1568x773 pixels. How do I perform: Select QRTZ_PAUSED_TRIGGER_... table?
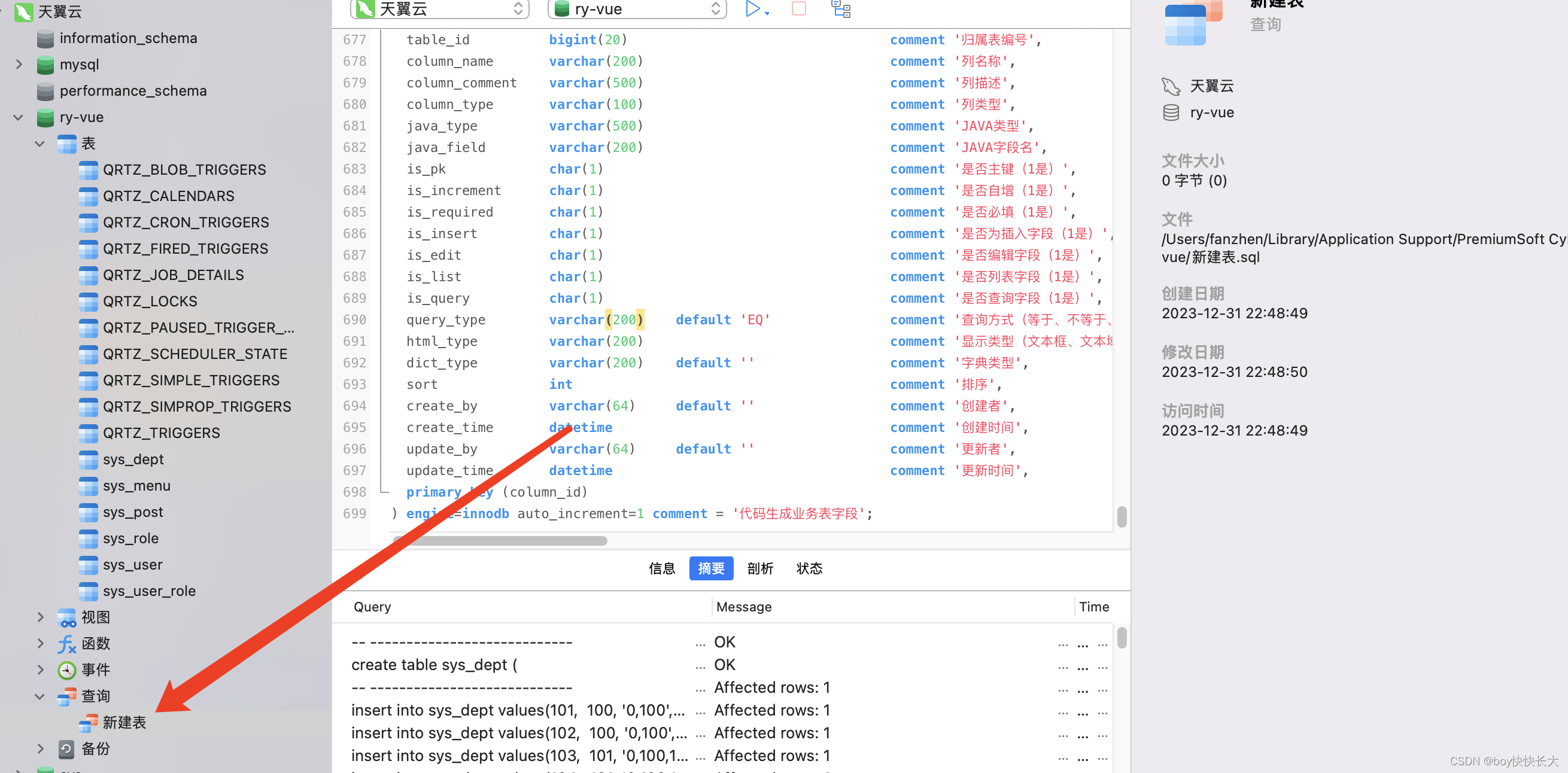pyautogui.click(x=199, y=327)
